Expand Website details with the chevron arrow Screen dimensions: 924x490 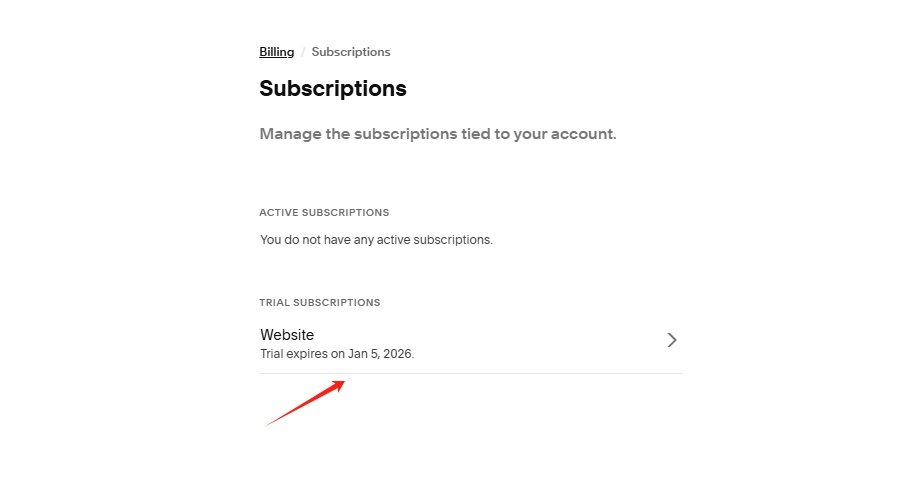tap(672, 340)
